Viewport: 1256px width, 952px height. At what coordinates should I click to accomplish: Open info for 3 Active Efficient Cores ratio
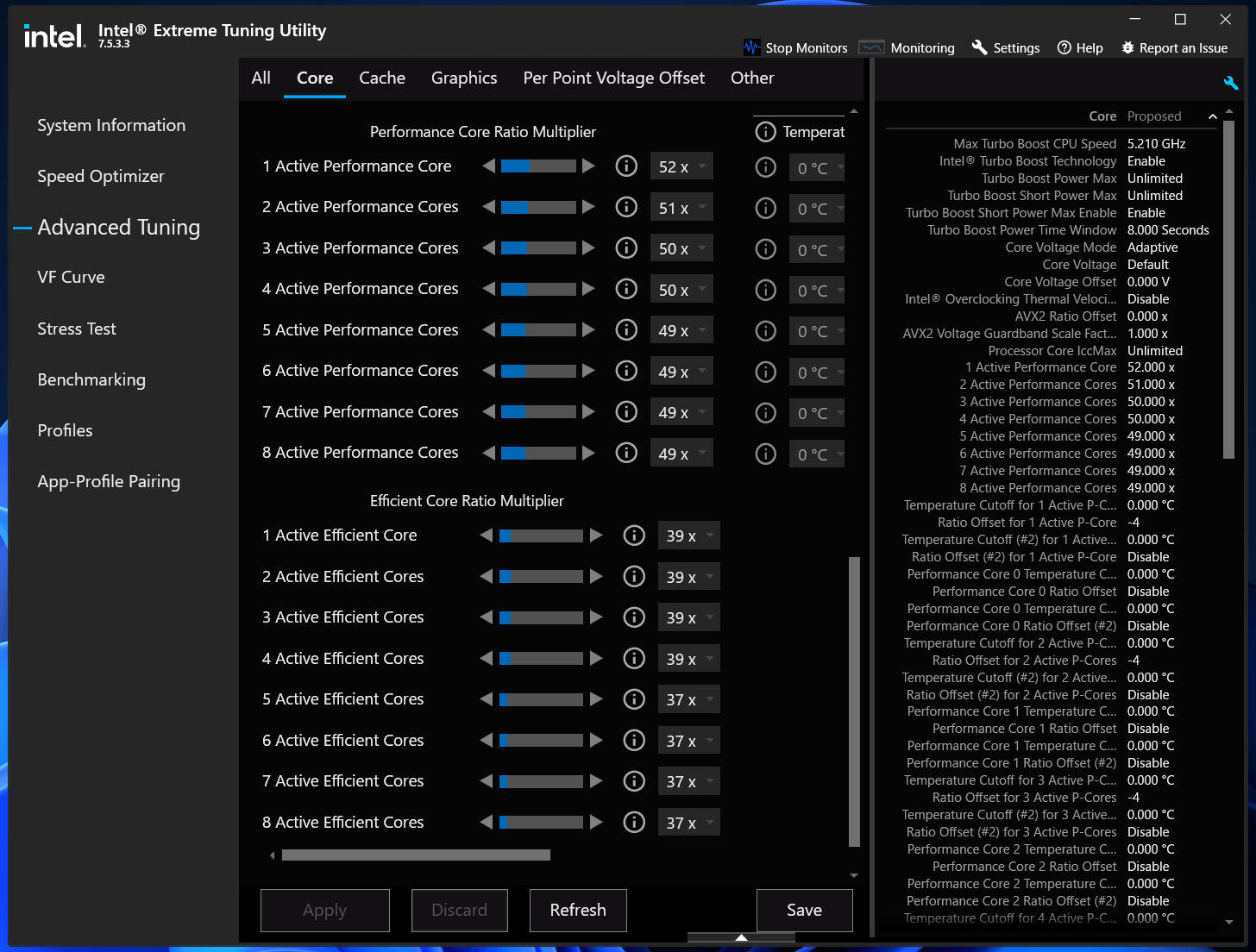[634, 617]
